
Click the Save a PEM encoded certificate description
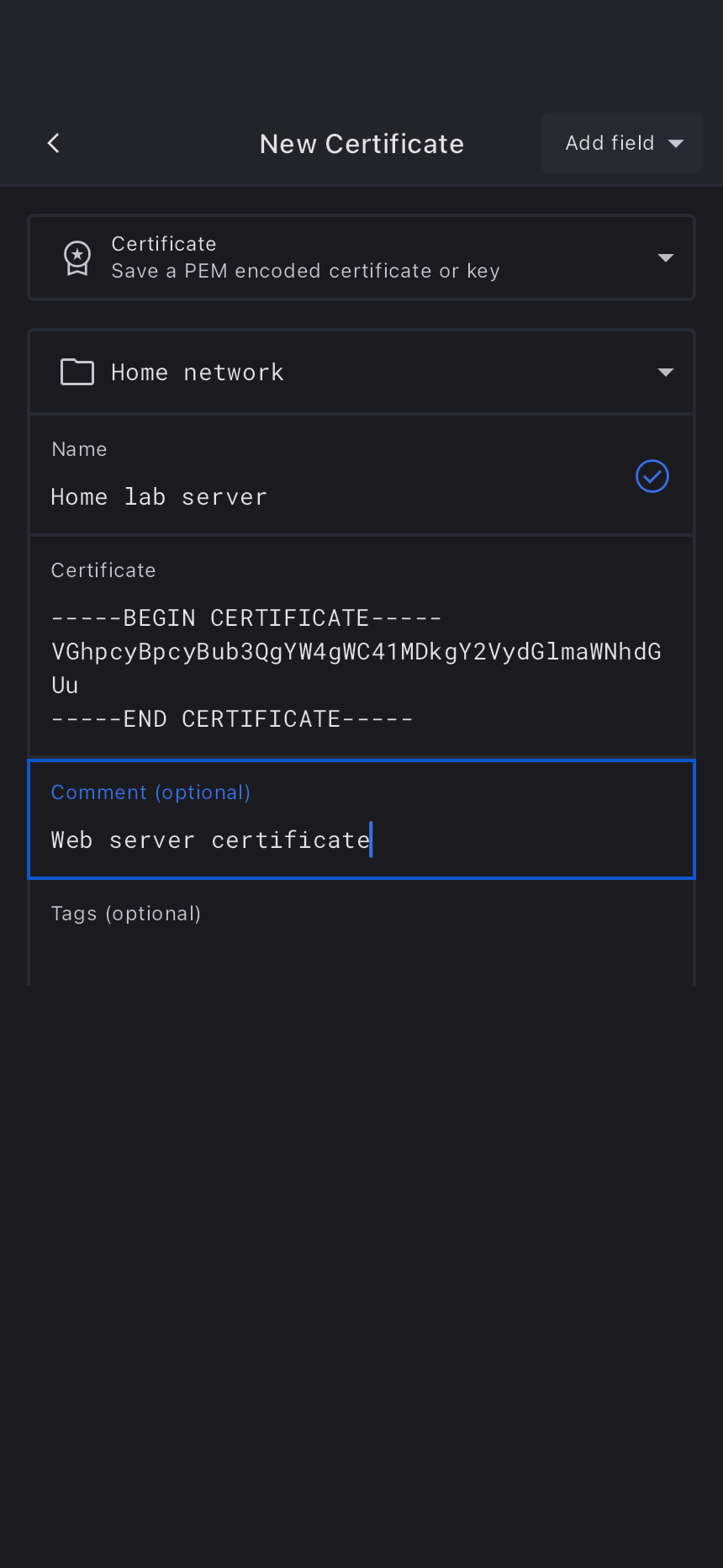305,271
